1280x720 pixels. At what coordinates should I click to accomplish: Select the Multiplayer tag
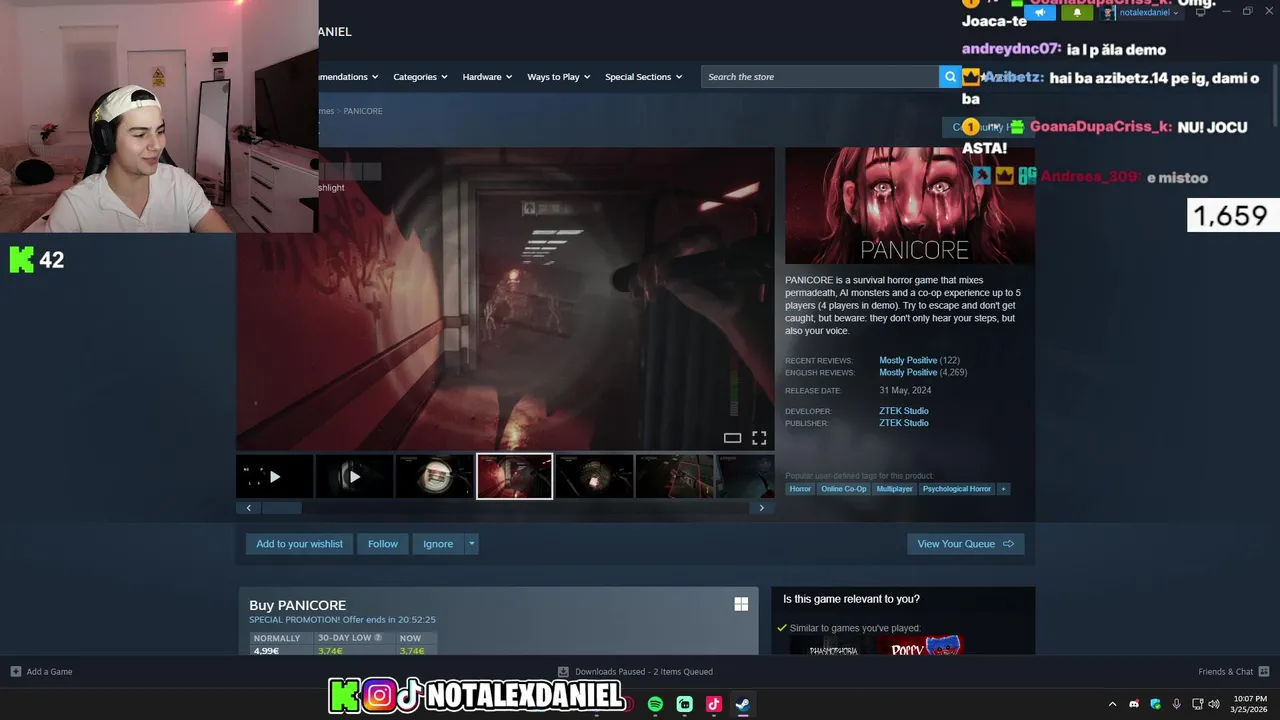[x=894, y=489]
